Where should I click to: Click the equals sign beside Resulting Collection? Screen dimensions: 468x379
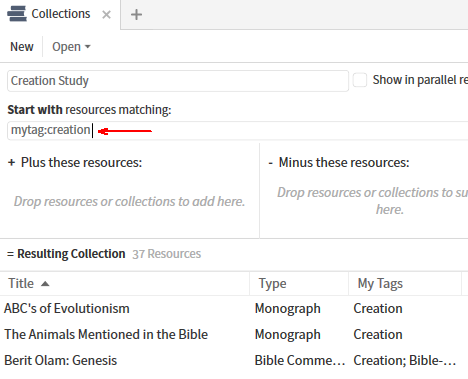10,254
